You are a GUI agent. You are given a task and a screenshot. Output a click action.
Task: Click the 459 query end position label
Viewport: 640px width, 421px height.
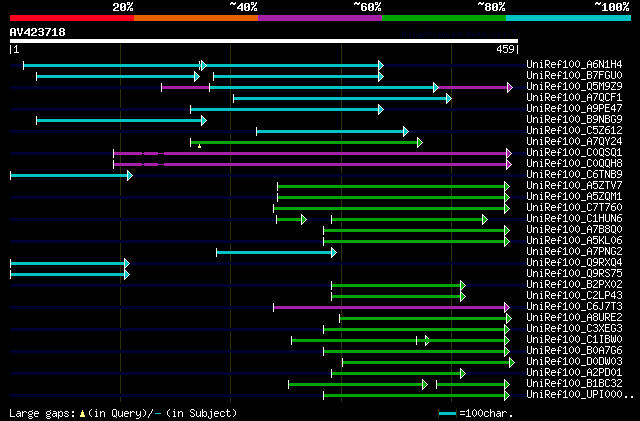click(x=505, y=49)
